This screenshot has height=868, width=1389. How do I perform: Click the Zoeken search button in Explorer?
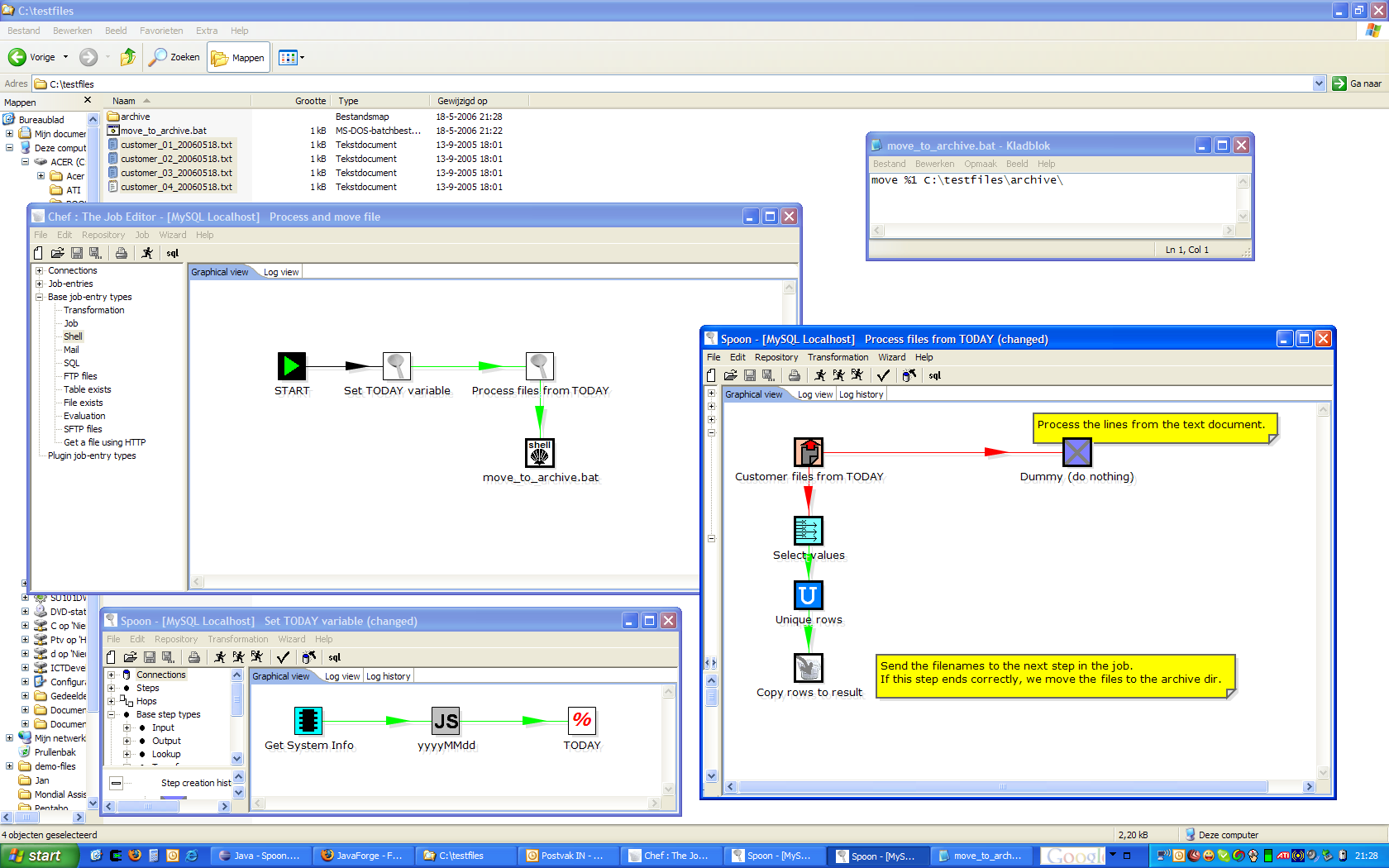[174, 57]
